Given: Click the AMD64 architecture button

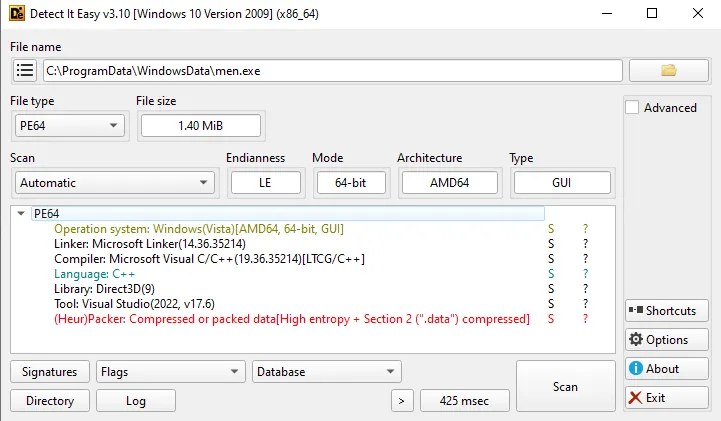Looking at the screenshot, I should tap(450, 182).
